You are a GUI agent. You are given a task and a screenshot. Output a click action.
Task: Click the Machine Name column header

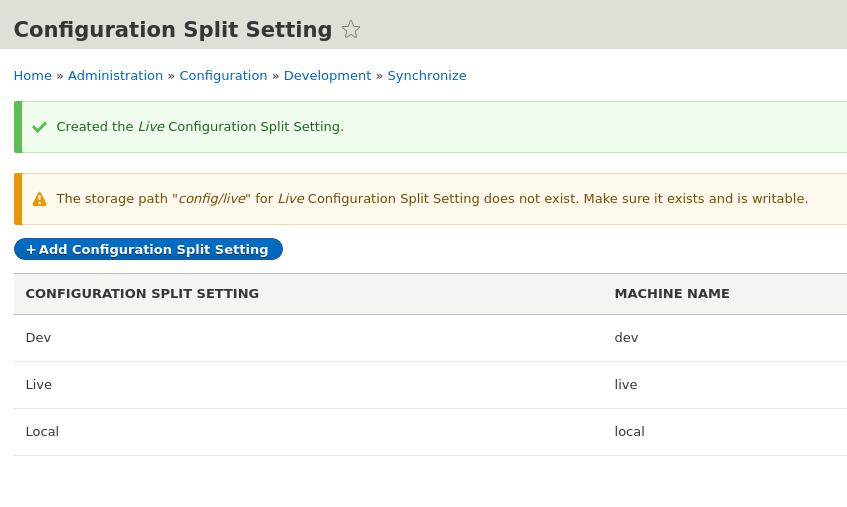point(672,294)
